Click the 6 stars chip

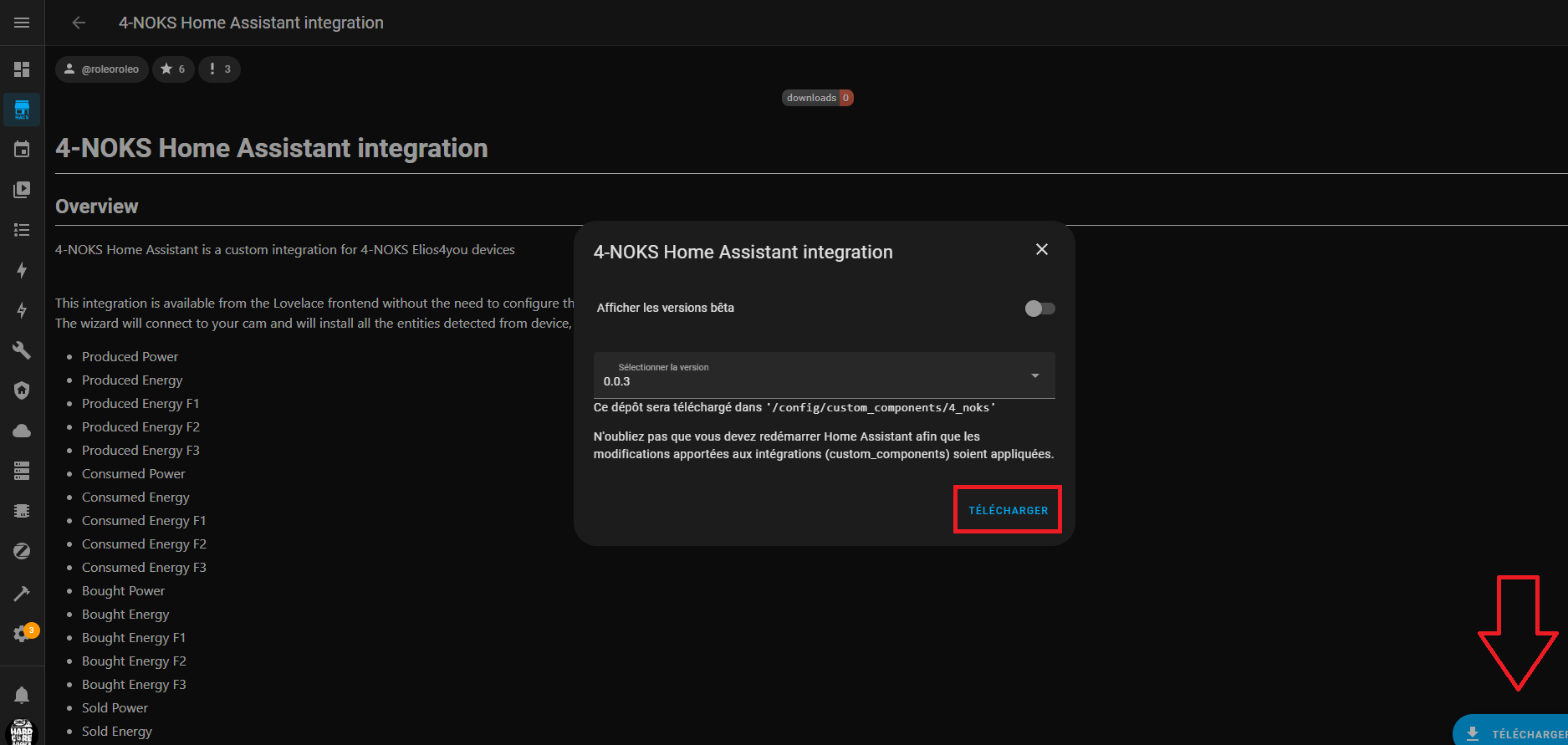point(173,69)
